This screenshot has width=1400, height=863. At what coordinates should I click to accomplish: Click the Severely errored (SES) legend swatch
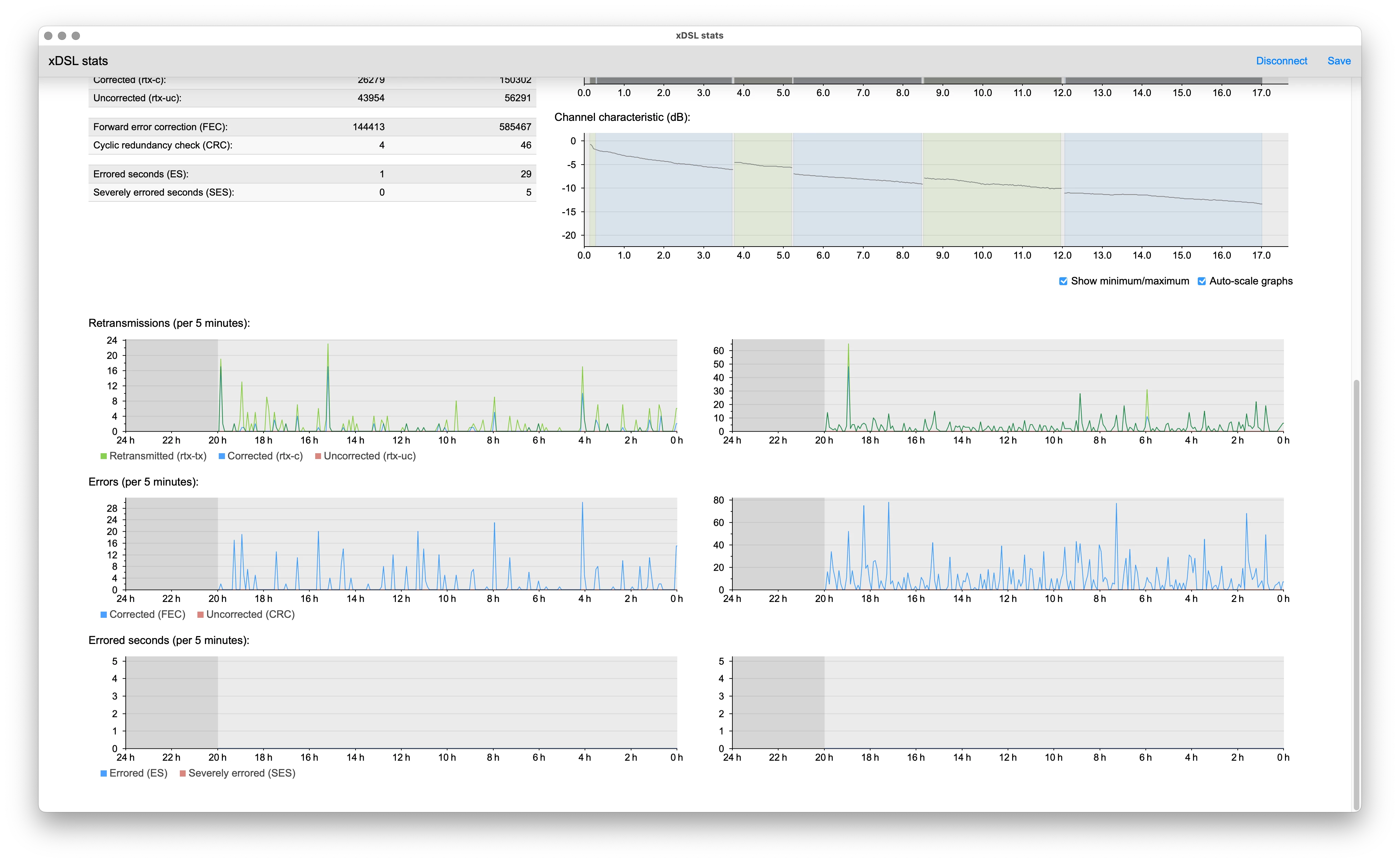click(x=183, y=773)
